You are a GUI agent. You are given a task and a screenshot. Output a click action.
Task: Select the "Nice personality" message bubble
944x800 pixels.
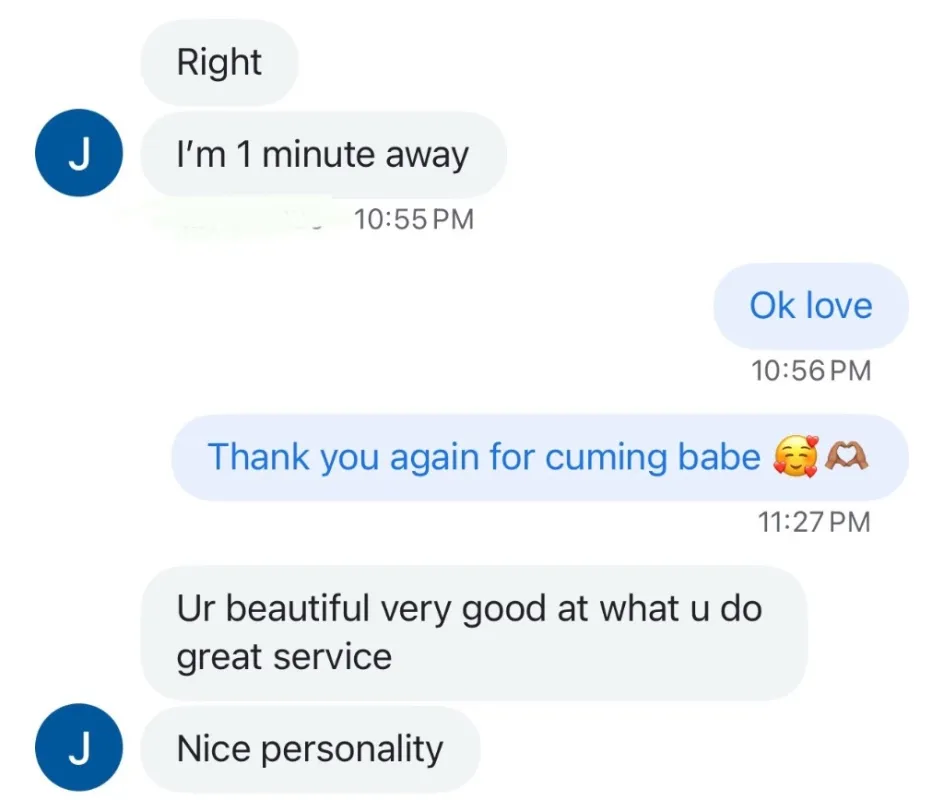(x=310, y=750)
